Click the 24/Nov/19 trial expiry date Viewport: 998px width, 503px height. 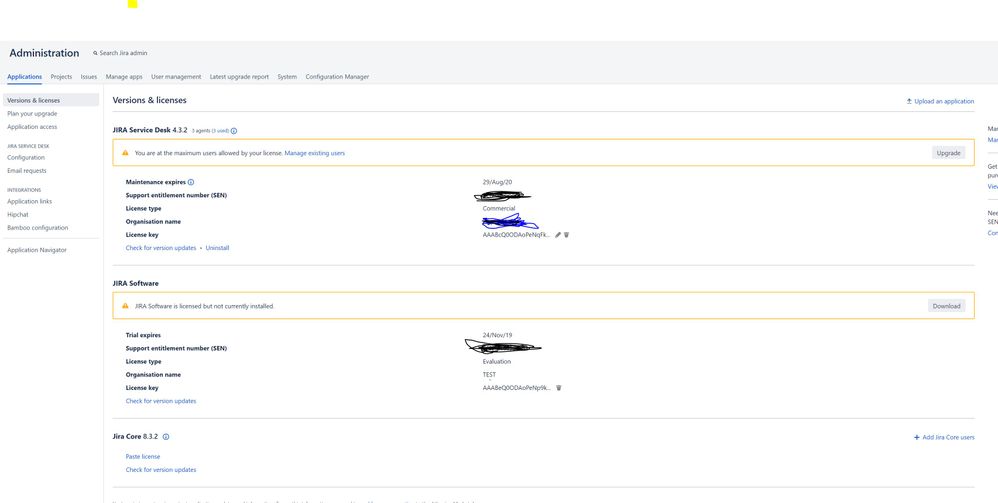click(x=497, y=335)
